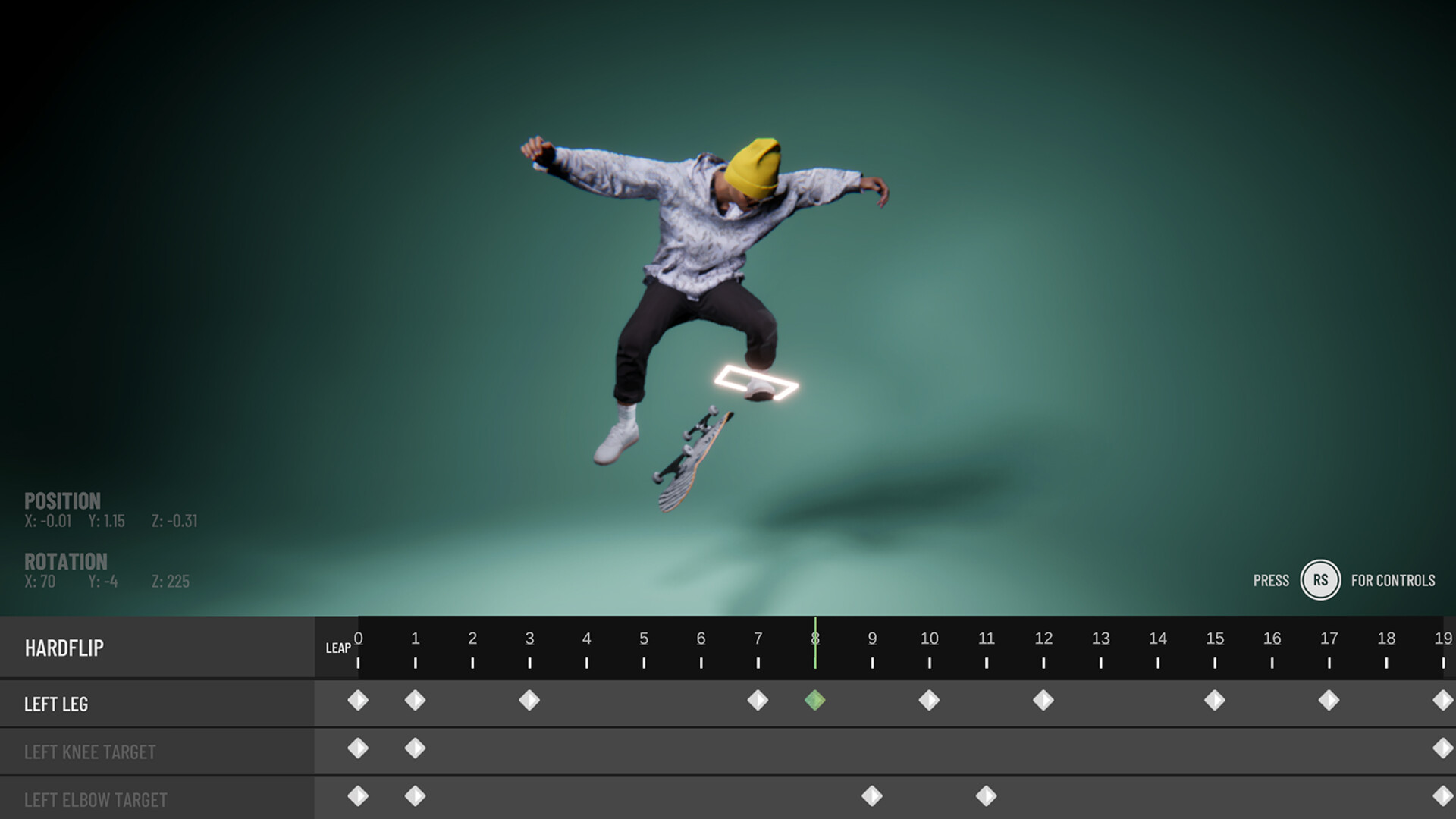The height and width of the screenshot is (819, 1456).
Task: Select the Left Leg keyframe at frame 17
Action: point(1329,702)
